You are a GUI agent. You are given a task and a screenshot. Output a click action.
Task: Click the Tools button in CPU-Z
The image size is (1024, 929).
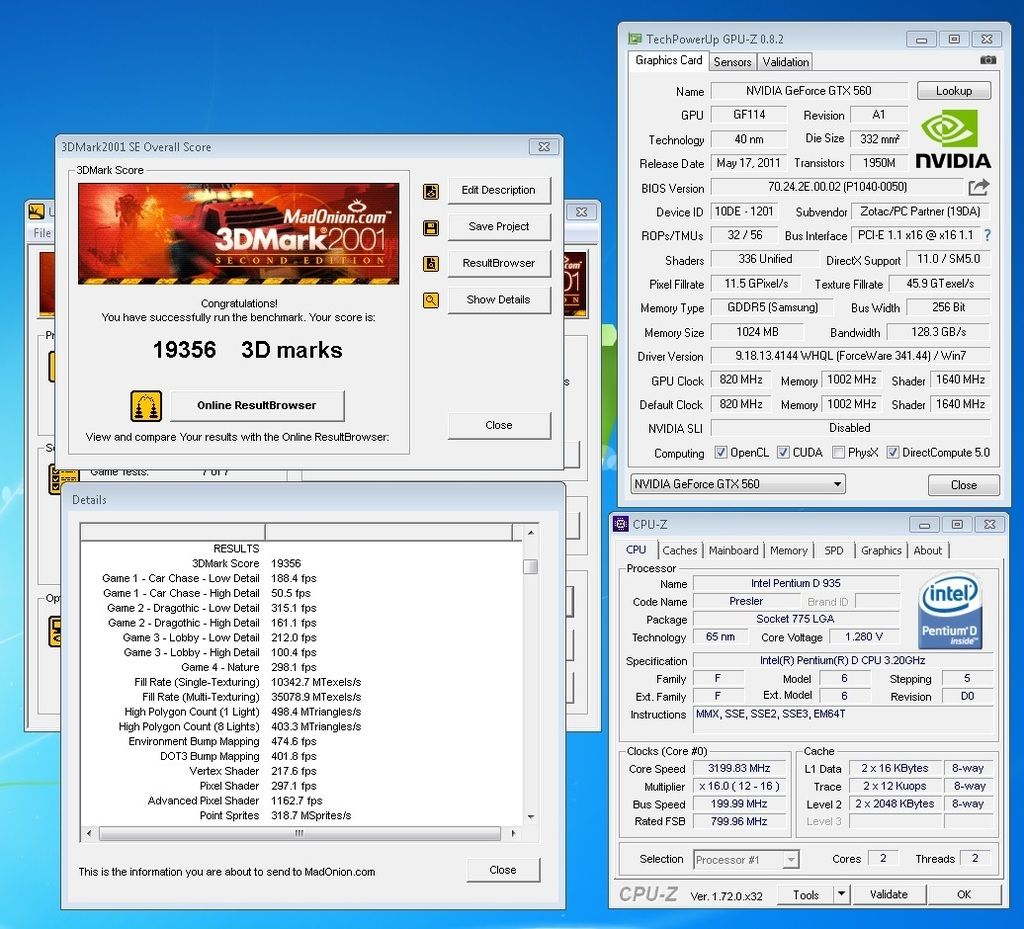806,894
